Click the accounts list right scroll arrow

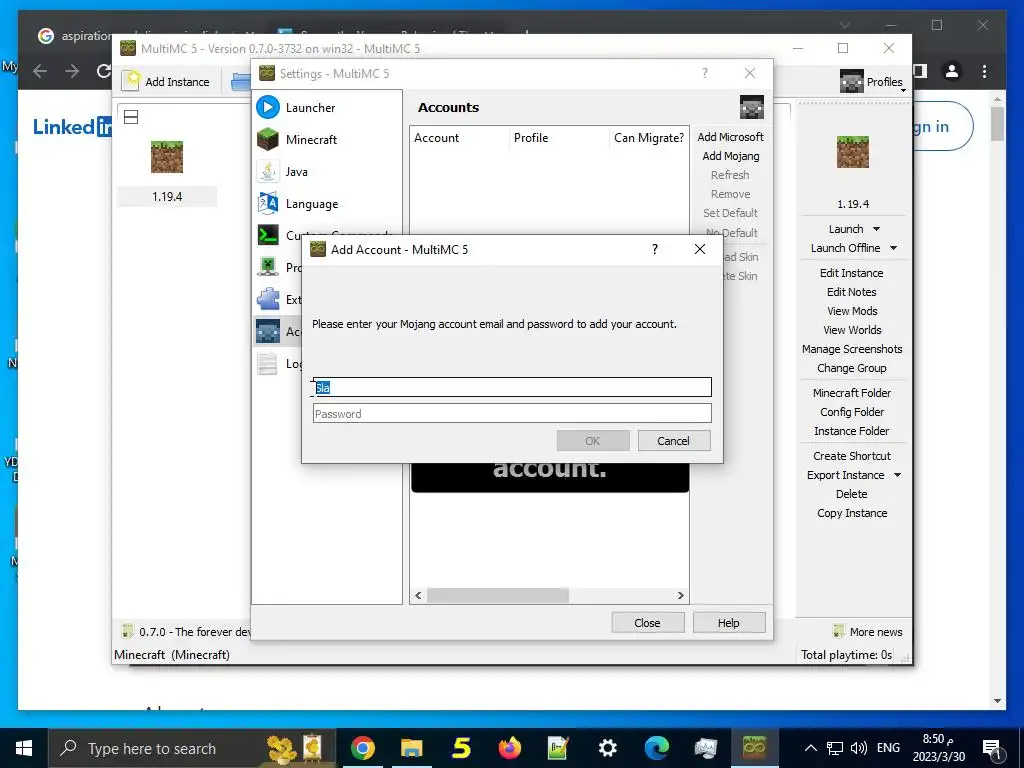coord(680,595)
